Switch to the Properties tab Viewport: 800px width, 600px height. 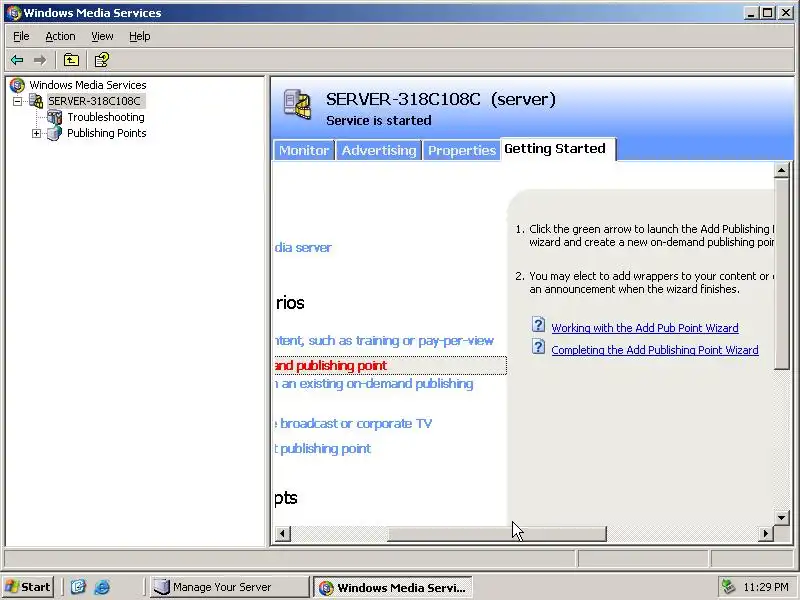[x=462, y=151]
